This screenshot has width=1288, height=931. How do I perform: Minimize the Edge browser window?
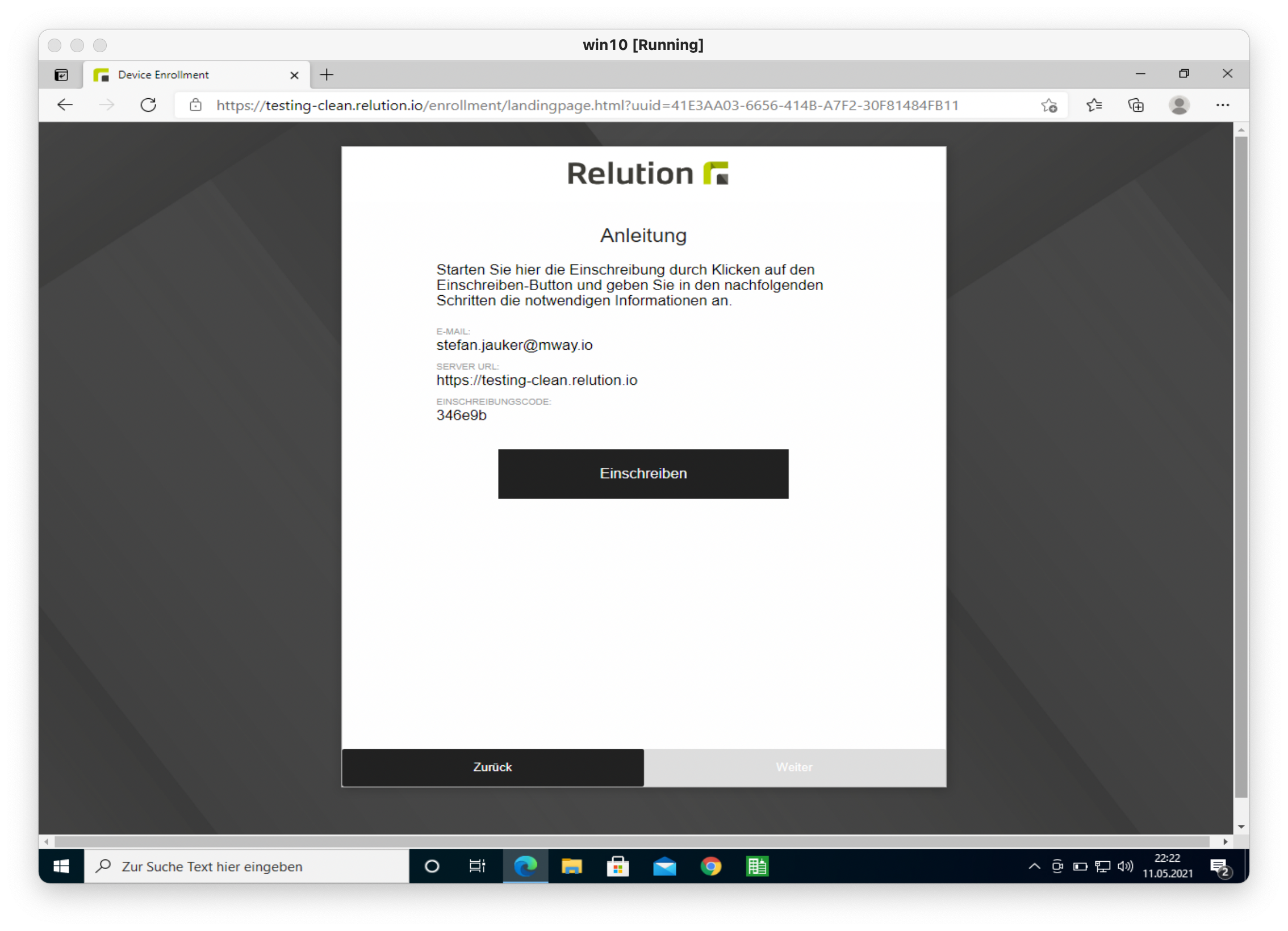[1140, 74]
